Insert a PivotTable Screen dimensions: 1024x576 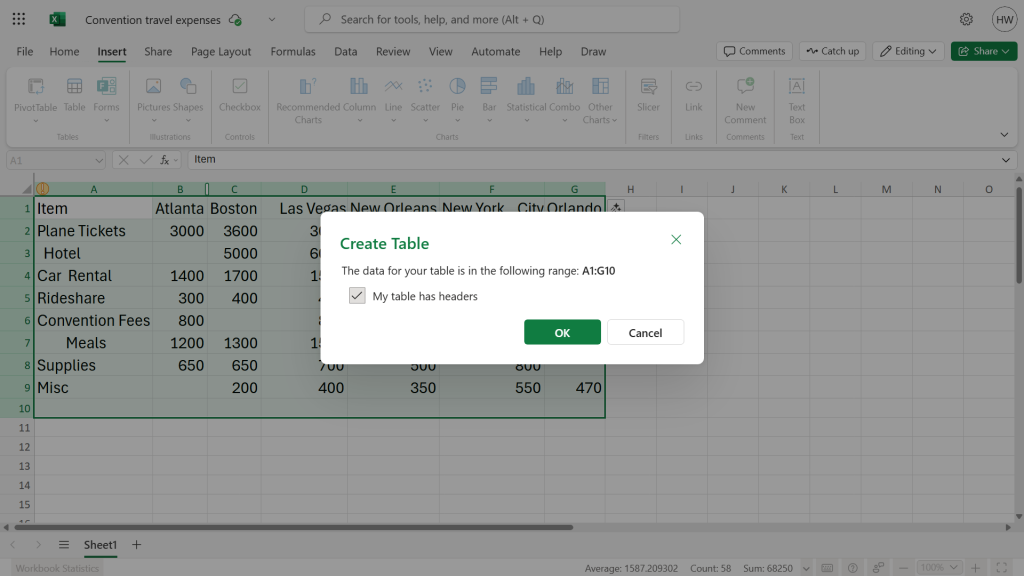[x=37, y=95]
